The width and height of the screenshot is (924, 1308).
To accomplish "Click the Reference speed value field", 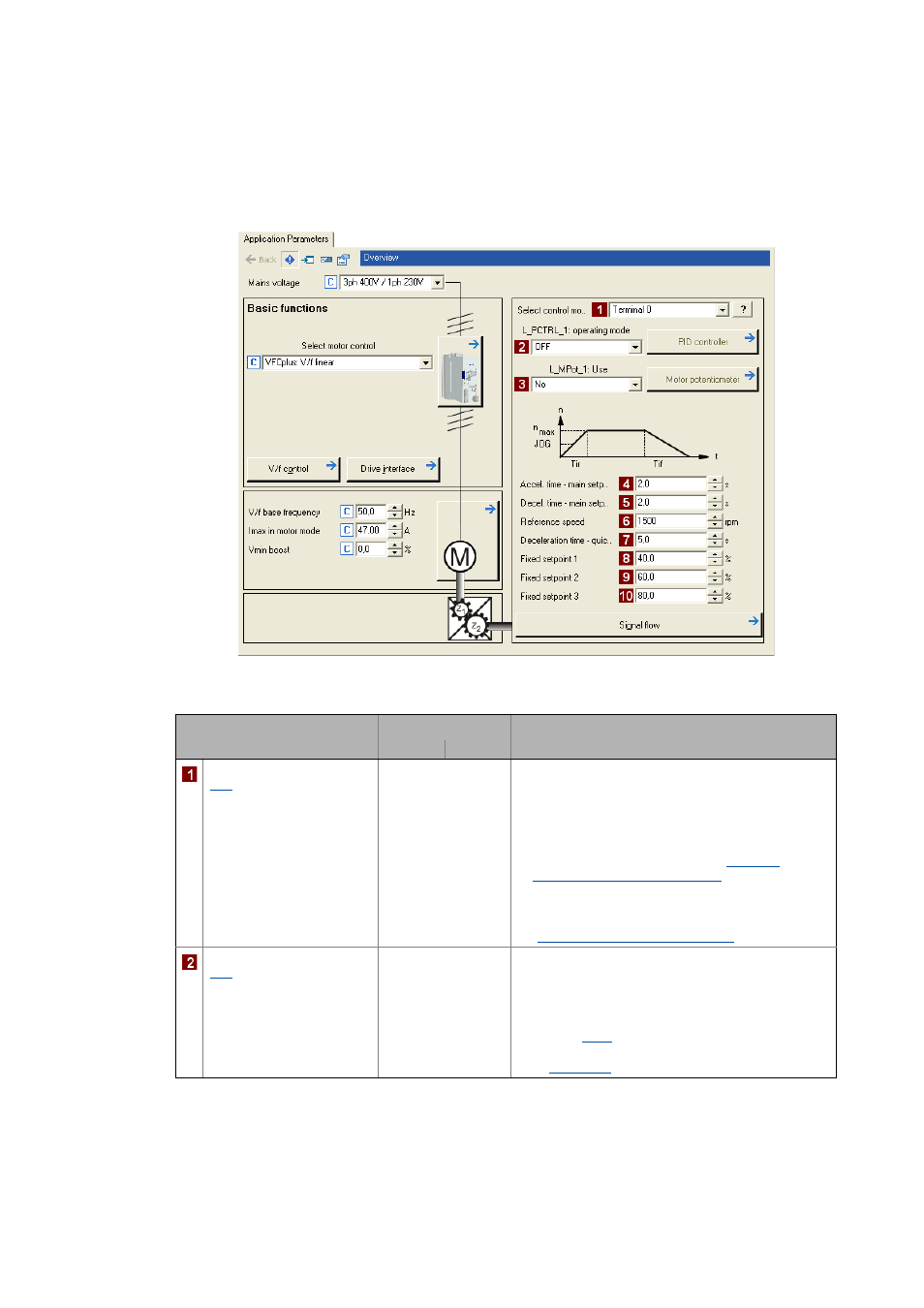I will tap(671, 521).
